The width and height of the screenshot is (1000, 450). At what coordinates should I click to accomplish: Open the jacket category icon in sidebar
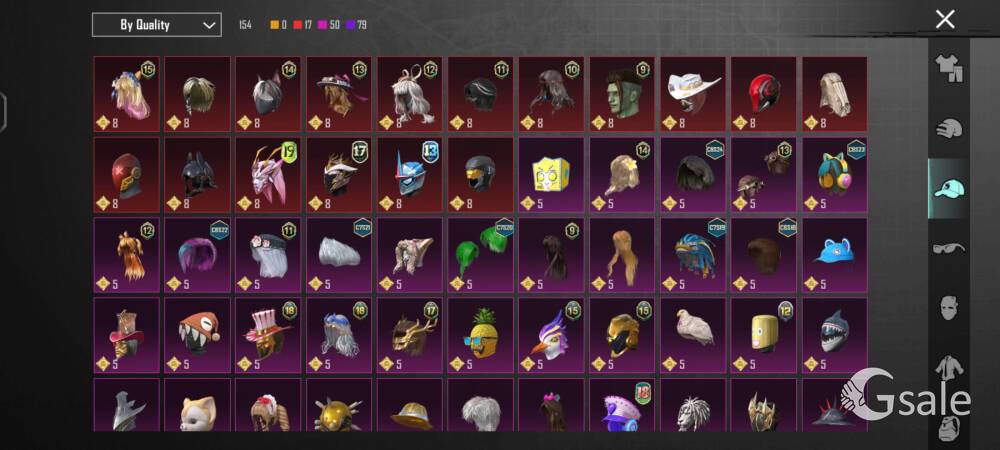click(949, 368)
